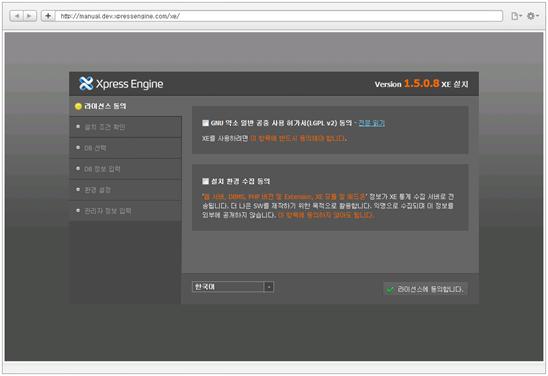Click the plus add-bookmark button
Image resolution: width=548 pixels, height=376 pixels.
pos(48,16)
